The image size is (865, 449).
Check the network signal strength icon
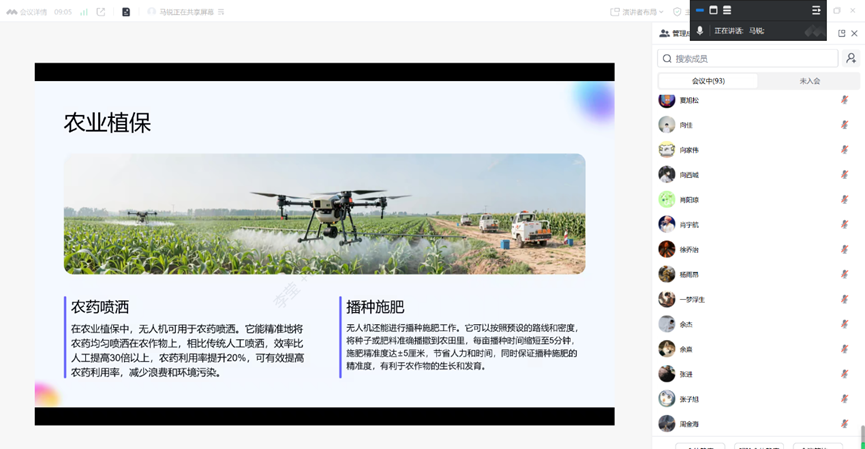click(x=84, y=12)
